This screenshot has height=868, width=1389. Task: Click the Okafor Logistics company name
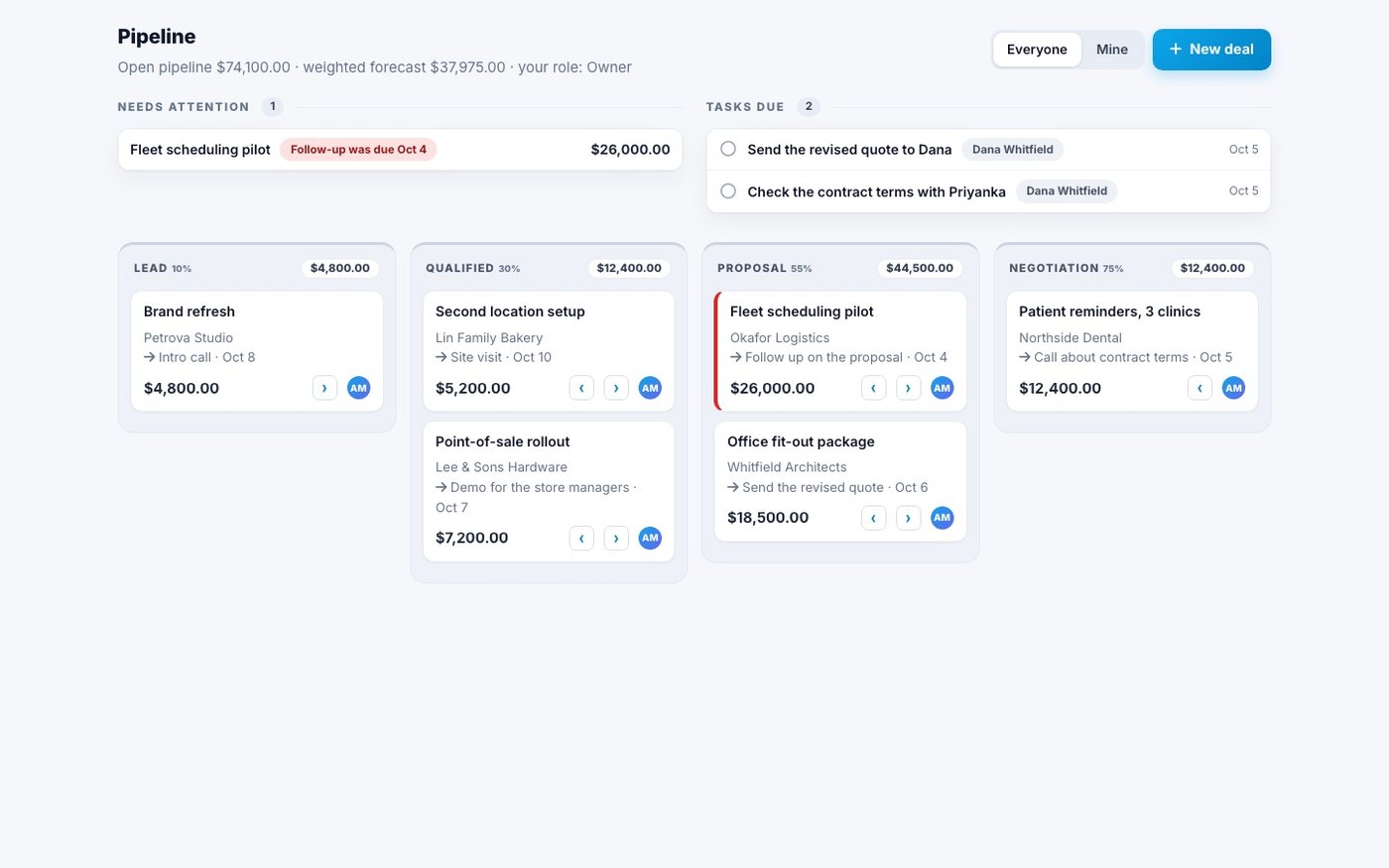pos(780,338)
